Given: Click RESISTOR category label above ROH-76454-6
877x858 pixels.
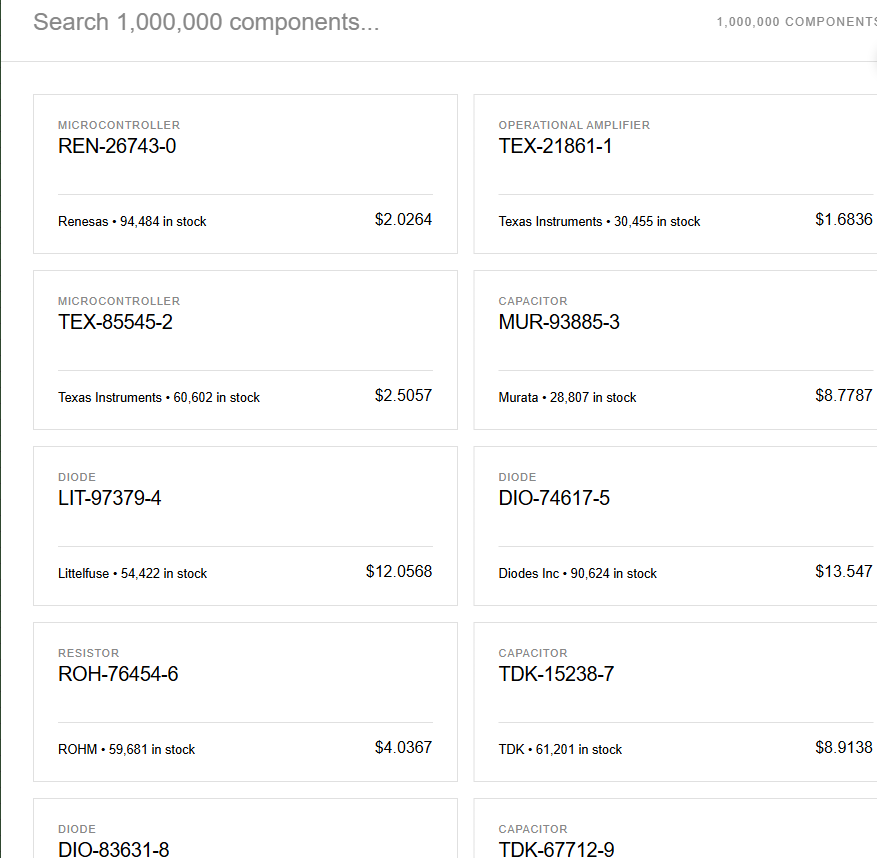Looking at the screenshot, I should tap(88, 653).
